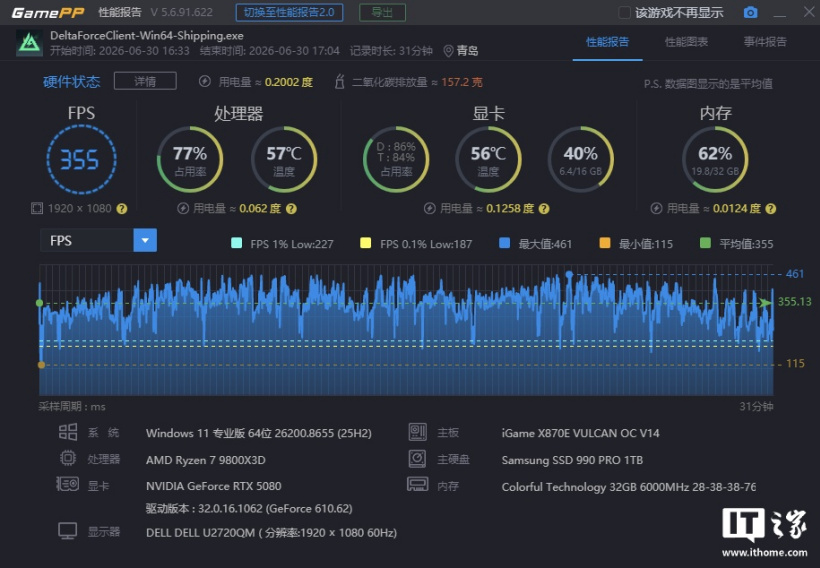The width and height of the screenshot is (820, 568).
Task: Click the power icon beside 用电量 0.2002 度
Action: click(x=205, y=82)
